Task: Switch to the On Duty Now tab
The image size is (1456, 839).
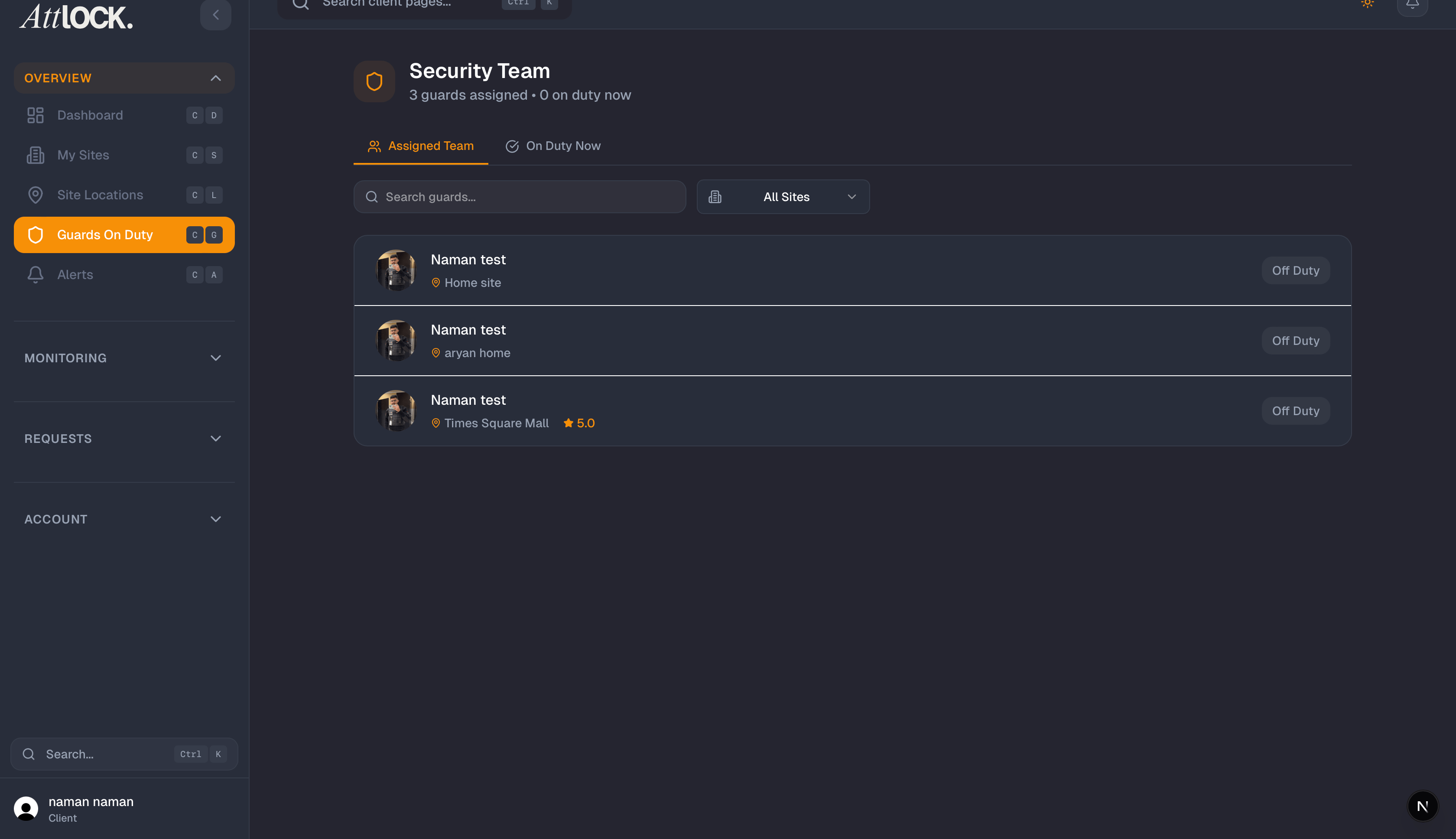Action: tap(553, 146)
